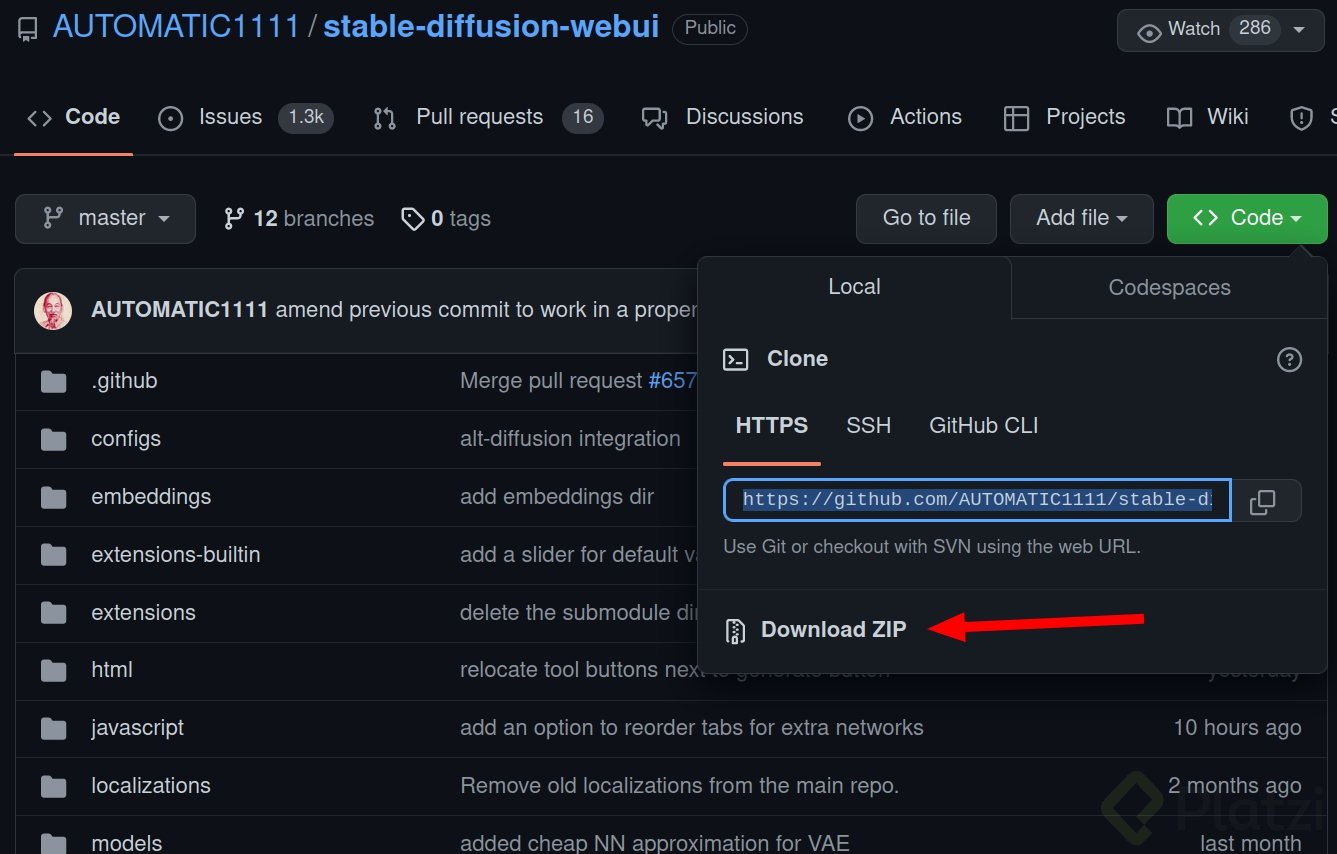1337x854 pixels.
Task: Select the HTTPS clone option
Action: pyautogui.click(x=772, y=426)
